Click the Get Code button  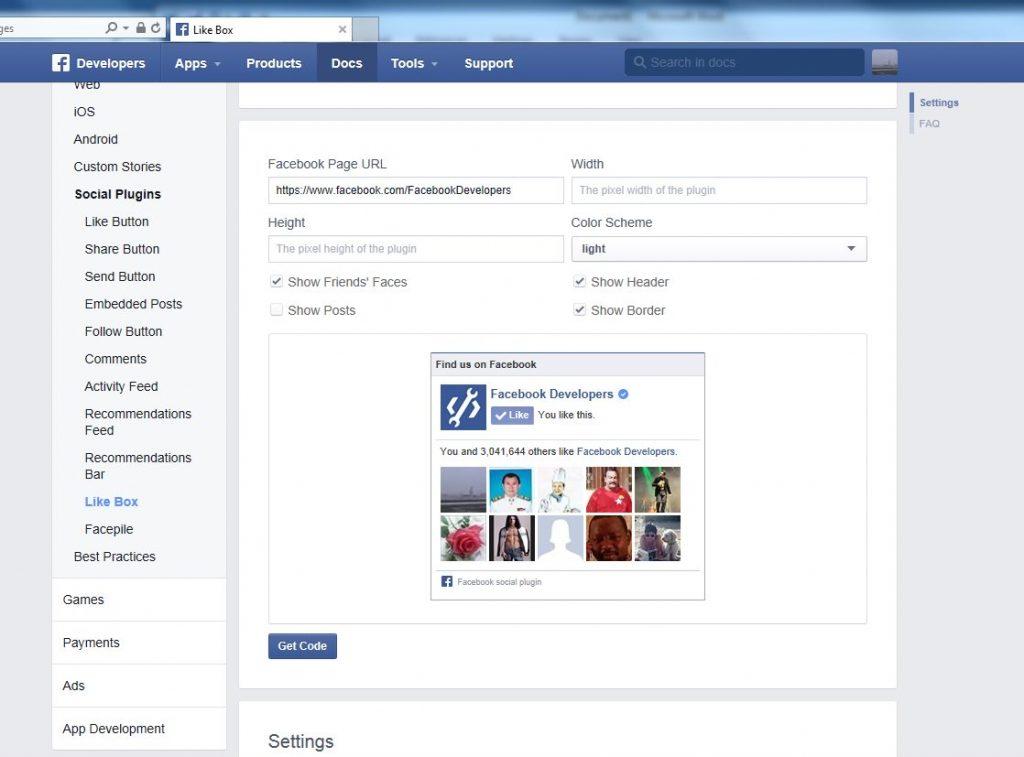tap(302, 645)
